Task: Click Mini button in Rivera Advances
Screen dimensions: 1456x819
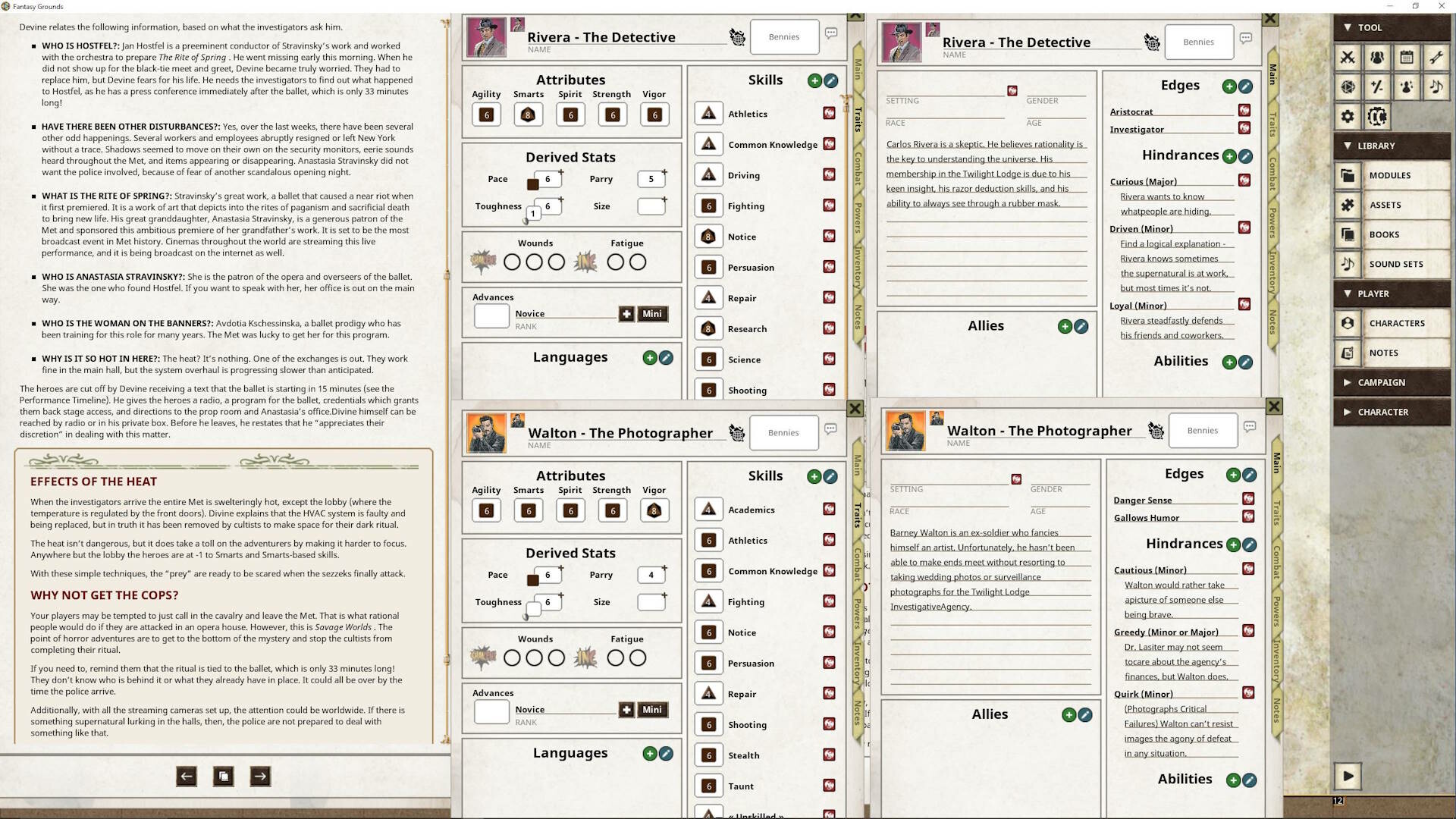Action: (x=652, y=314)
